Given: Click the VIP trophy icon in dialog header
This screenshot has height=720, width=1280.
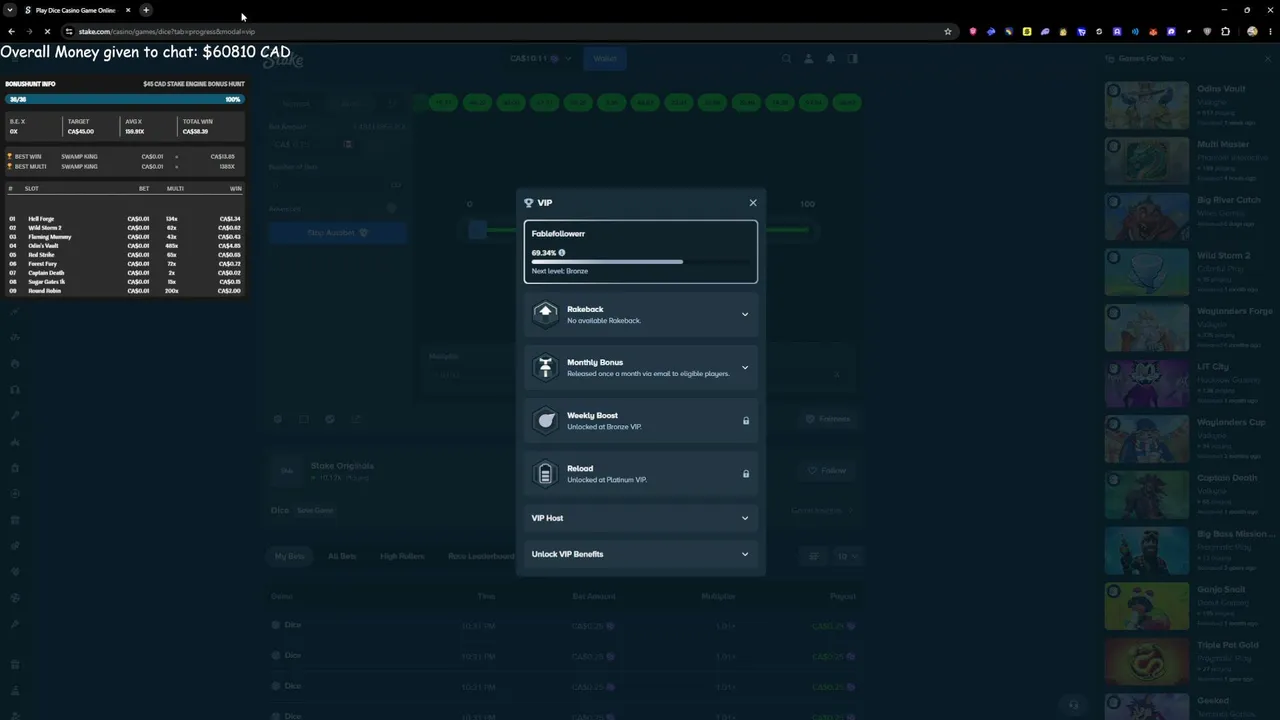Looking at the screenshot, I should point(529,203).
